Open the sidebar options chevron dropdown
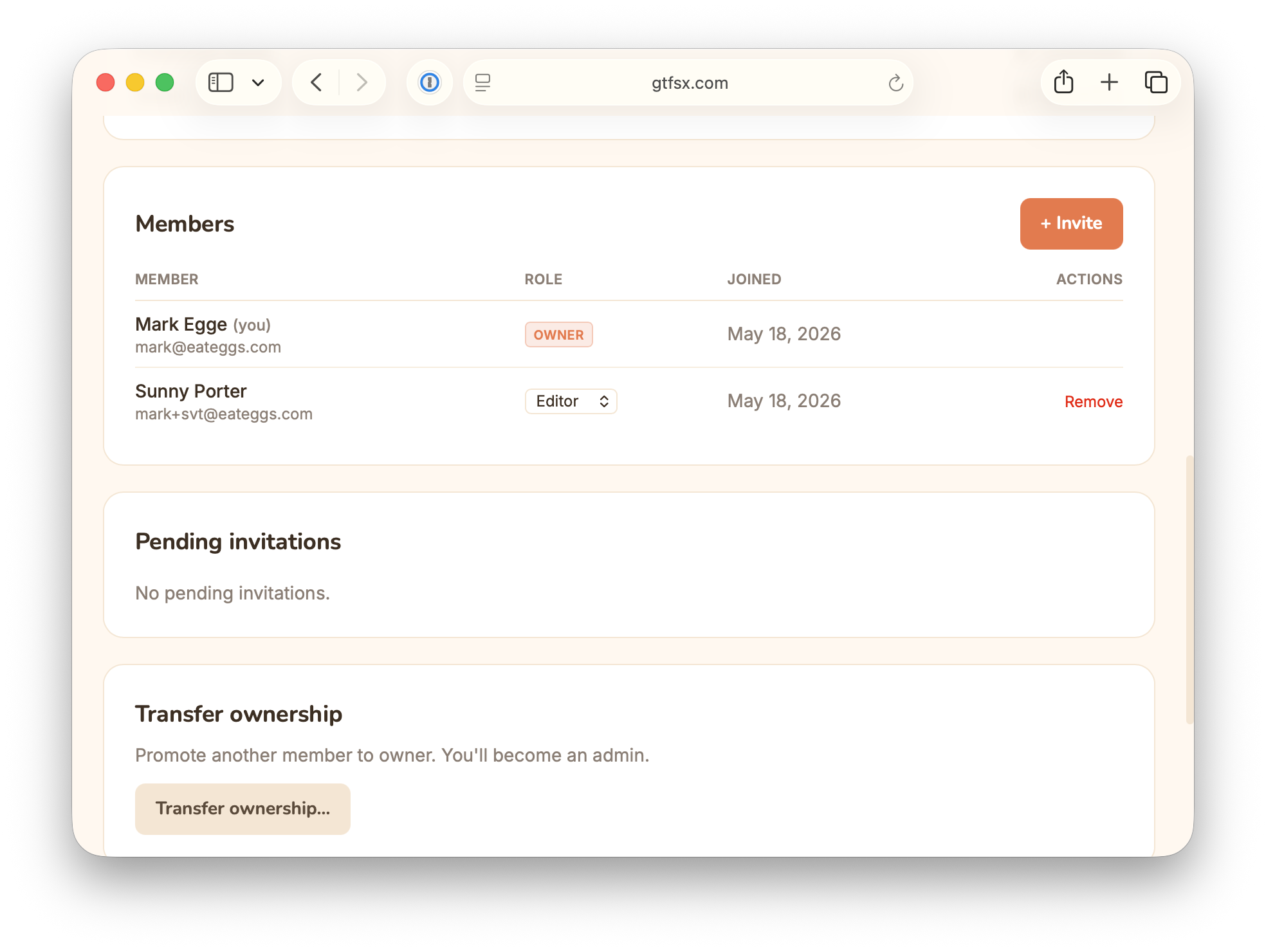Screen dimensions: 1266x952 click(x=258, y=82)
